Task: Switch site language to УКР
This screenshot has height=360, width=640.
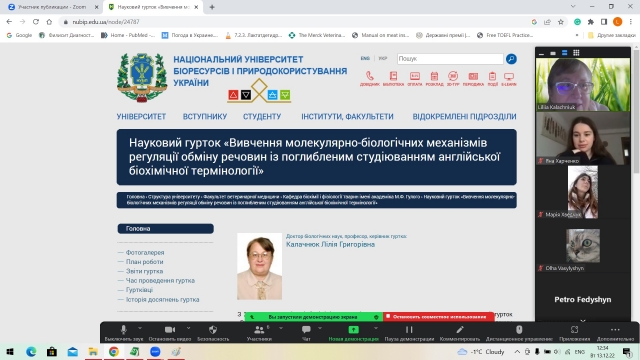Action: [x=382, y=58]
